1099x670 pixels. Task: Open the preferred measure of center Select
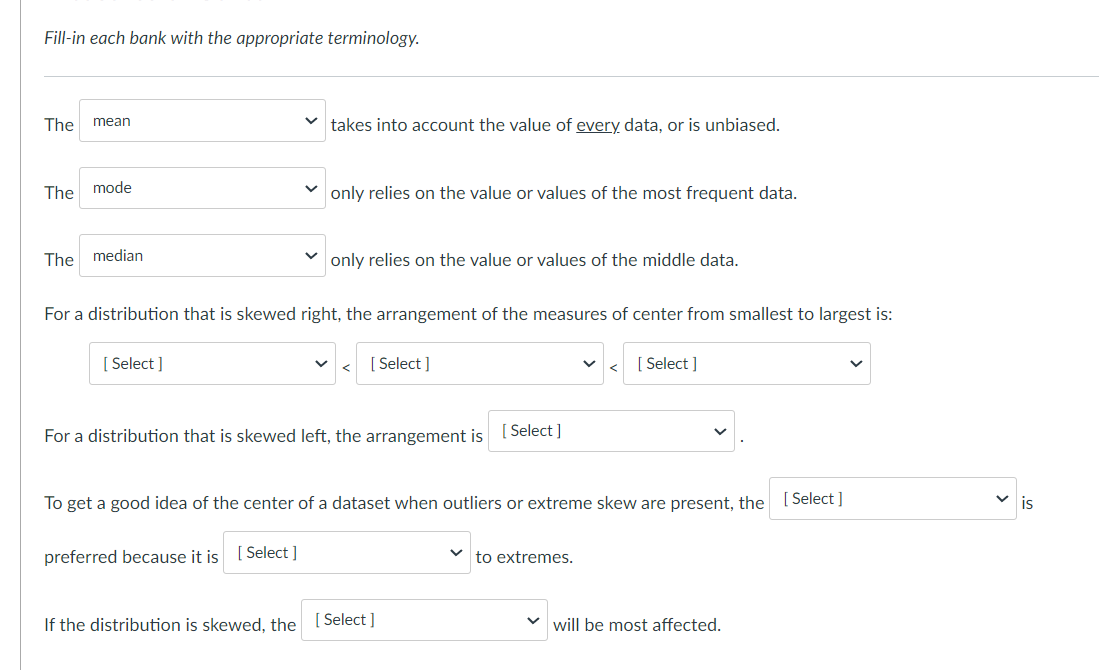tap(890, 498)
